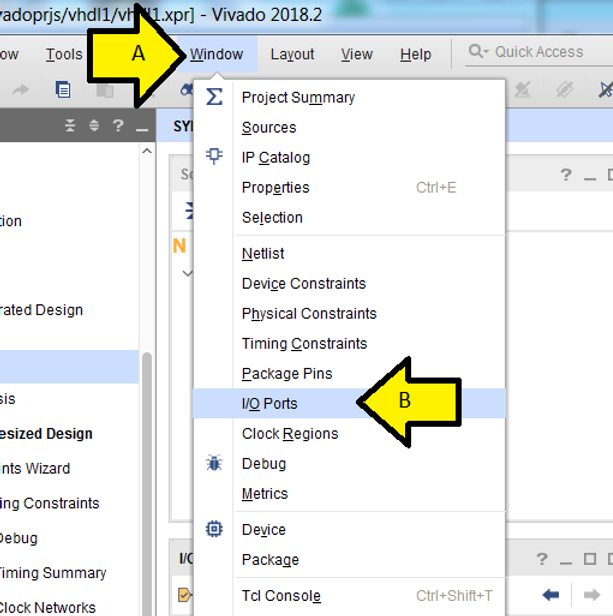Viewport: 613px width, 616px height.
Task: Expand all with the up-down arrows icon
Action: (x=94, y=126)
